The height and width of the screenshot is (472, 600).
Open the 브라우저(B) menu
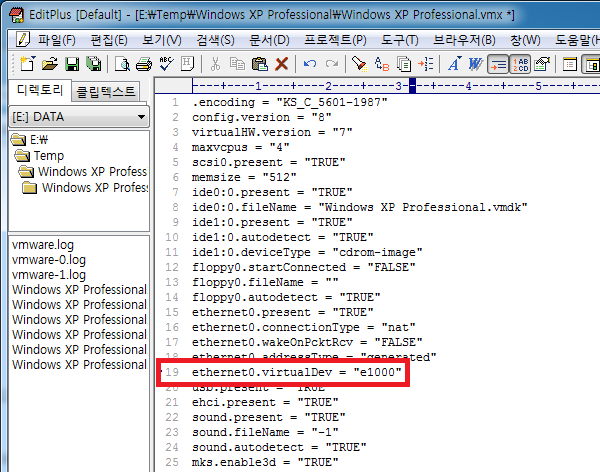464,40
